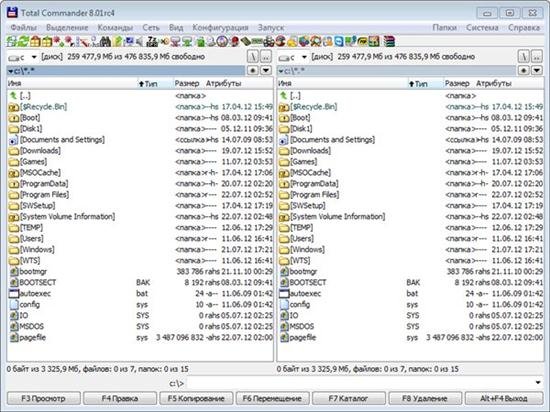Click the Alt+F4 Выход button
Viewport: 550px width, 412px height.
[x=504, y=398]
